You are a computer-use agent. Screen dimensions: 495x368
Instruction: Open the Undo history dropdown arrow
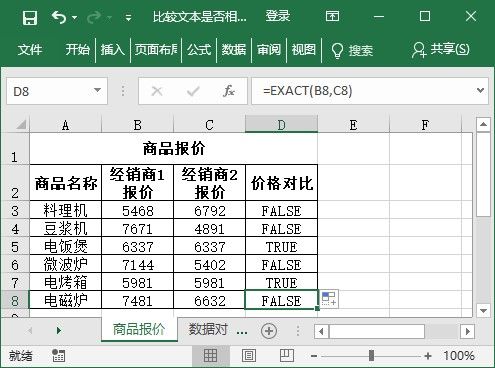[74, 17]
